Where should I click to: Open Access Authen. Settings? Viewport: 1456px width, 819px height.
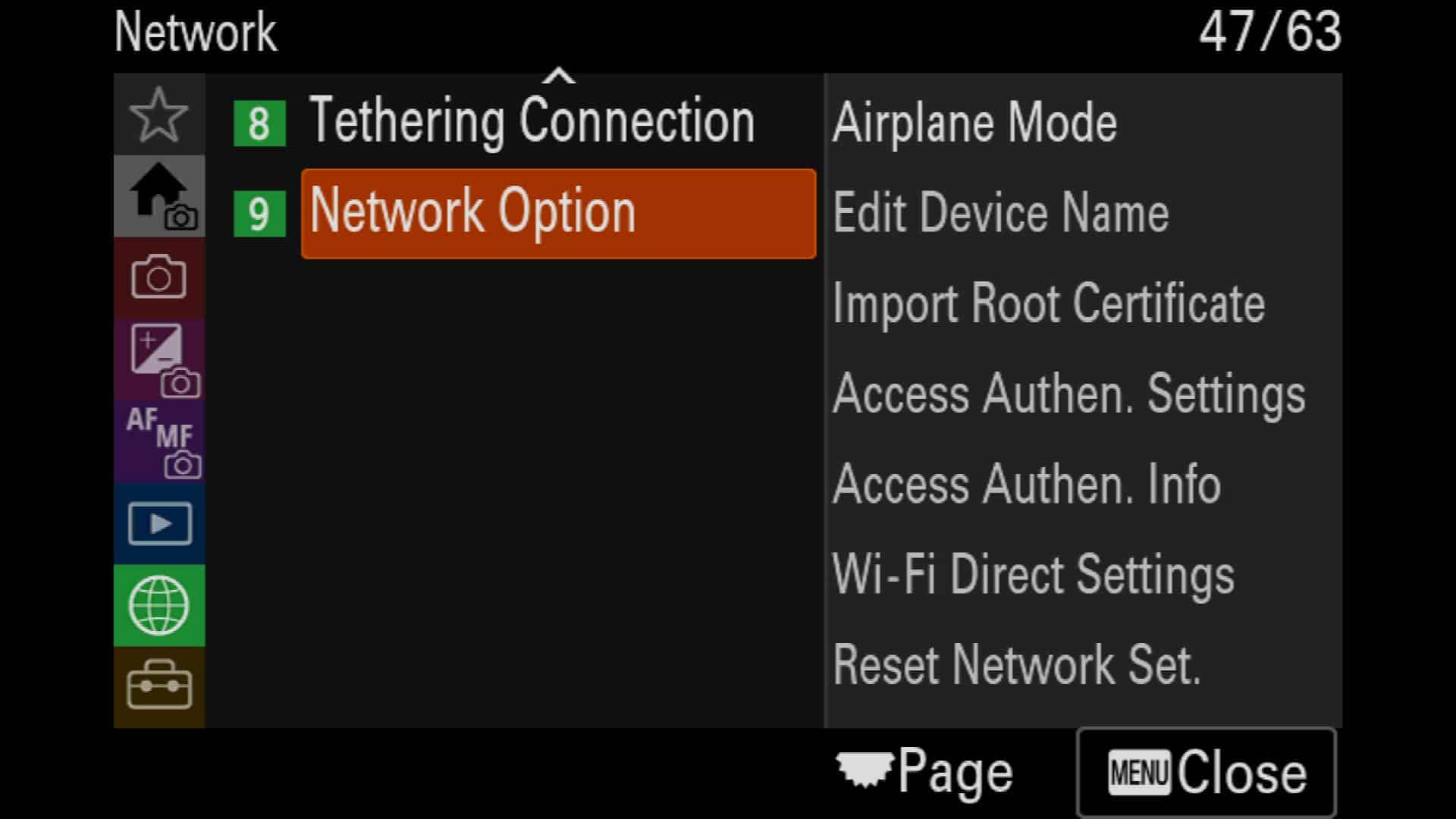coord(1069,394)
